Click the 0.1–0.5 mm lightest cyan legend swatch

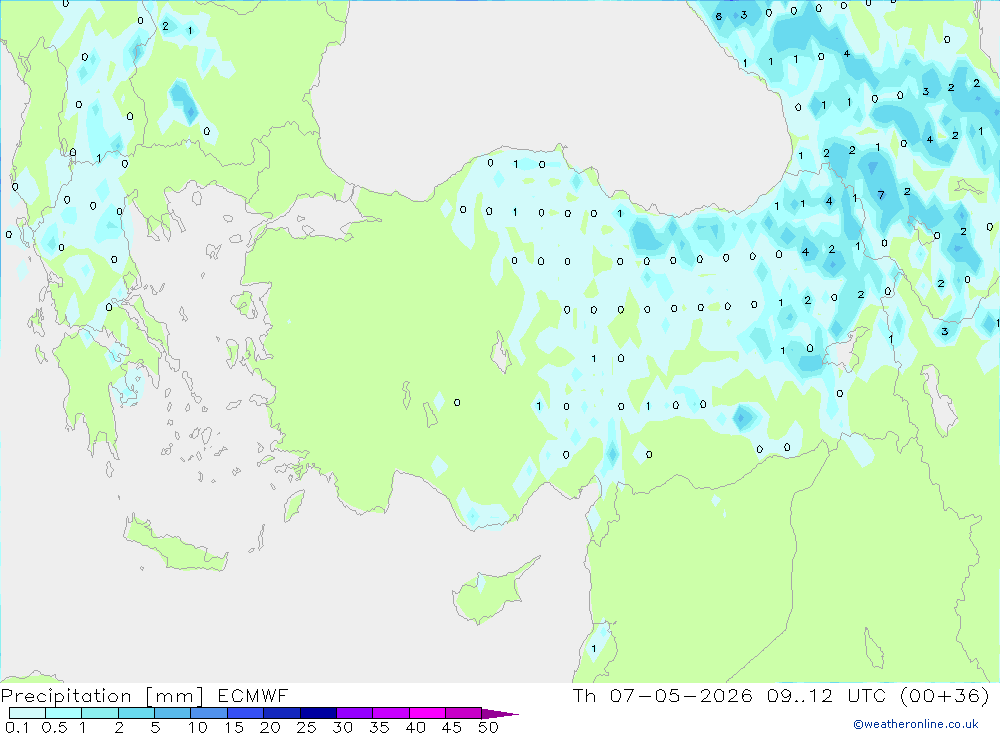tap(27, 713)
